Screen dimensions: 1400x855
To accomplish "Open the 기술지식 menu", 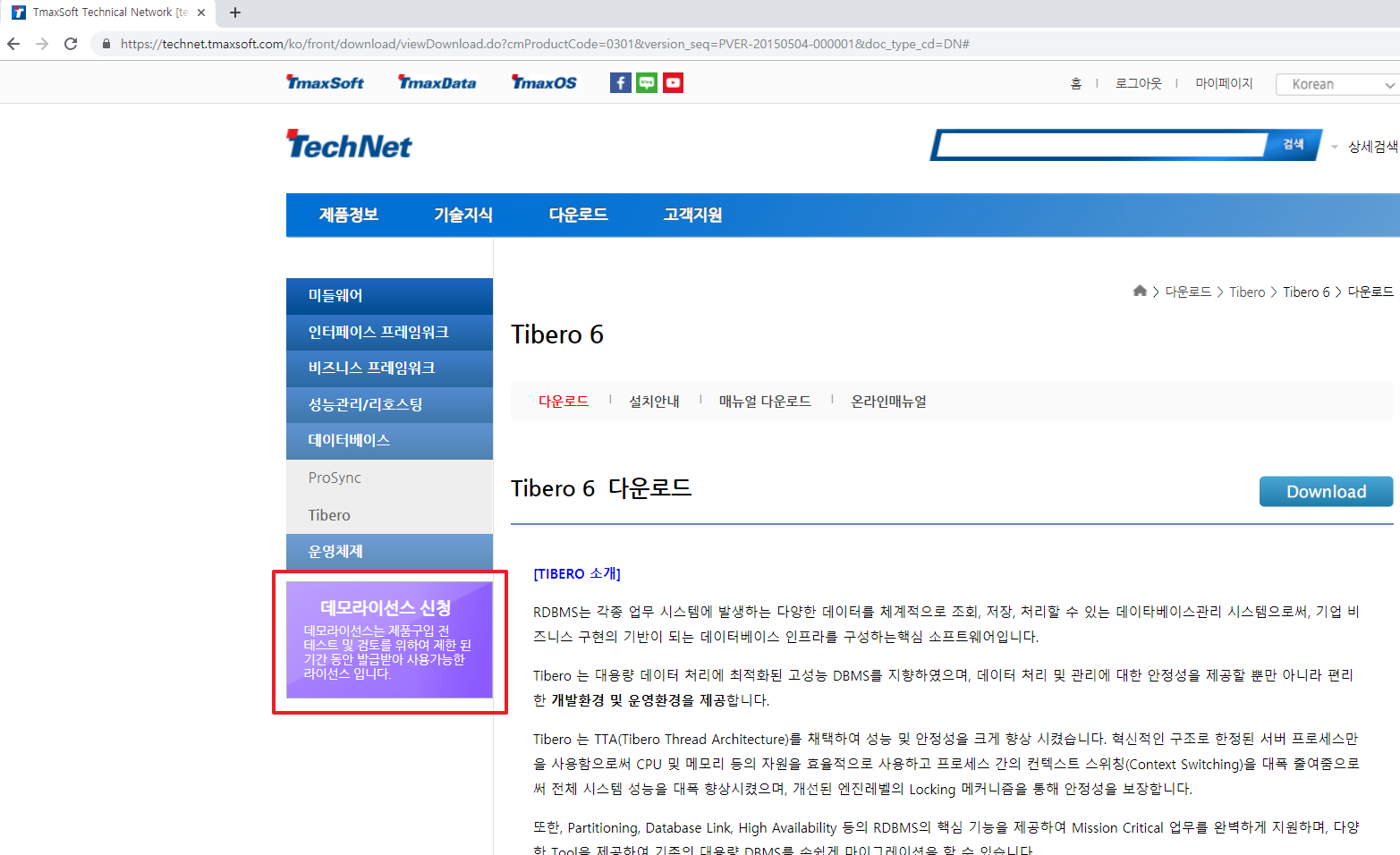I will click(463, 215).
